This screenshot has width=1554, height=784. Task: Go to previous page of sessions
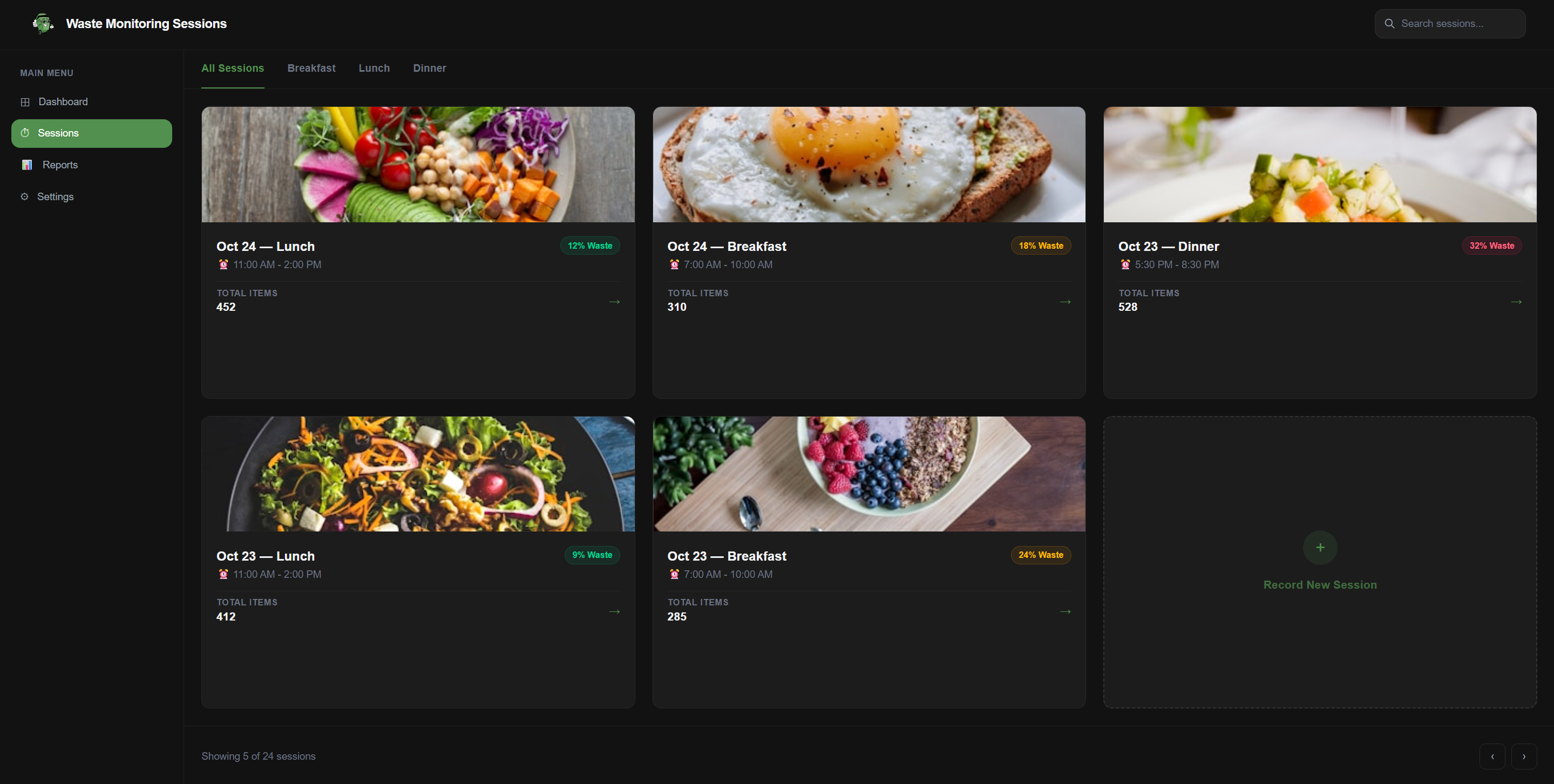[x=1492, y=756]
